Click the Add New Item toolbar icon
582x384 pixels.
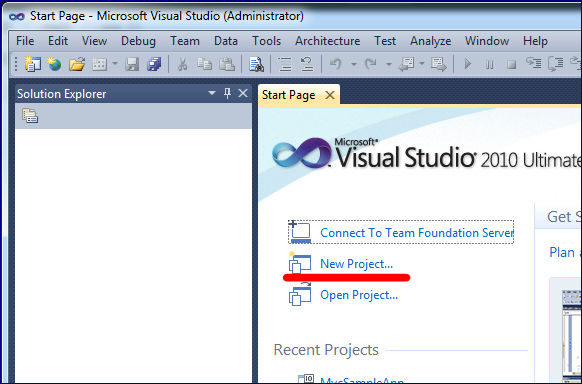tap(99, 64)
